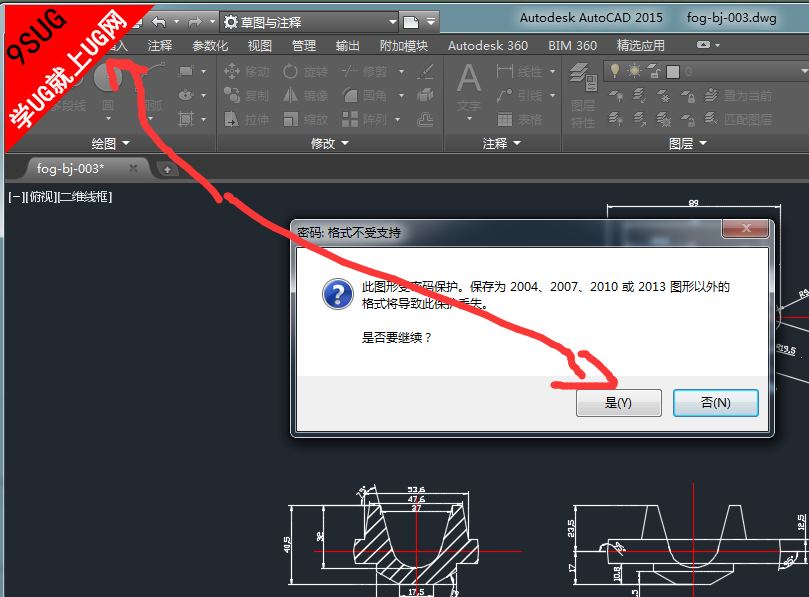Toggle layer 0 on/off light bulb
The height and width of the screenshot is (597, 809).
[x=614, y=71]
